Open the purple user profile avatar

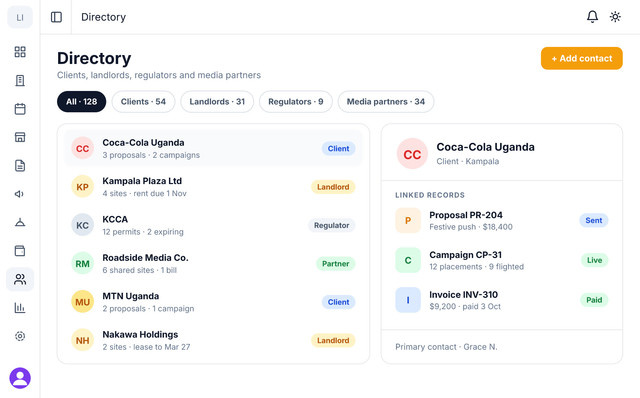20,378
